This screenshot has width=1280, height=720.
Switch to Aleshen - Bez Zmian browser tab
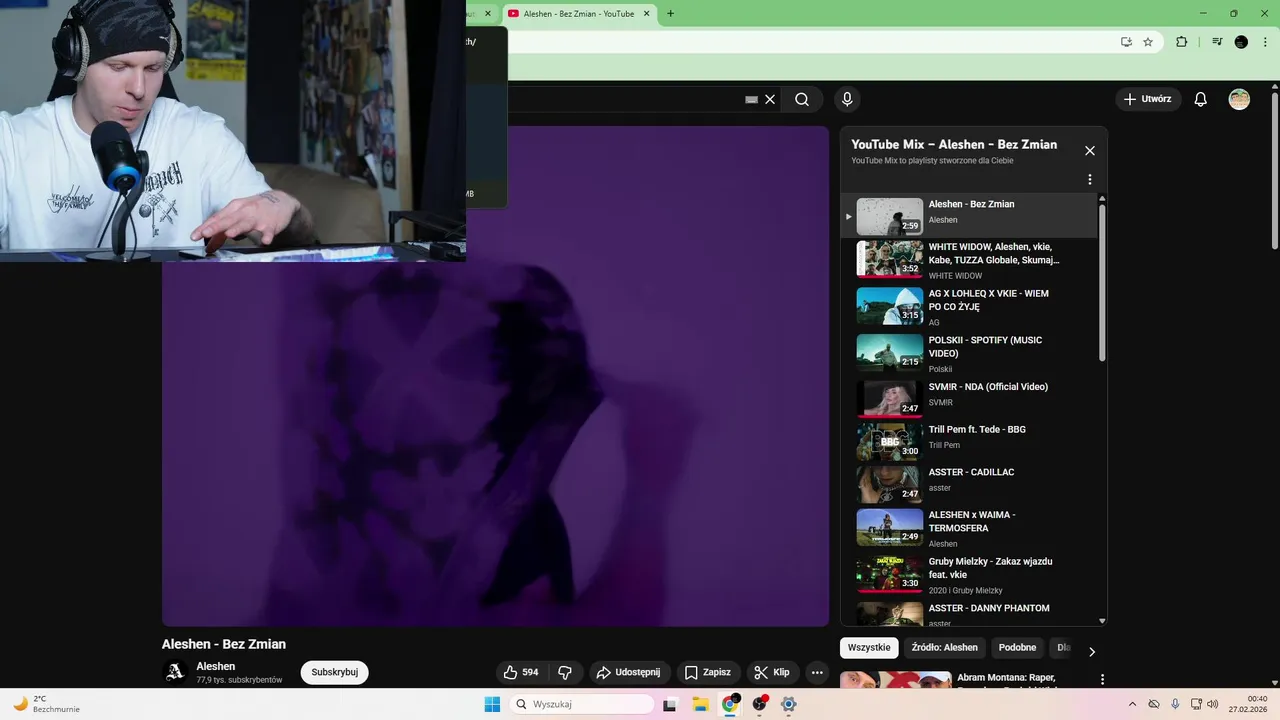[578, 14]
